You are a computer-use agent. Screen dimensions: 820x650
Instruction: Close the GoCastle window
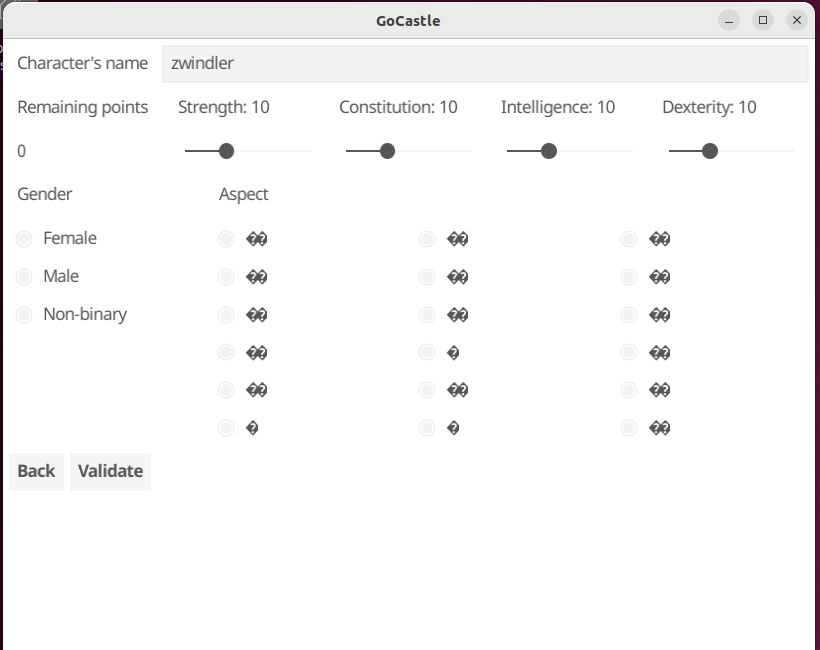796,20
